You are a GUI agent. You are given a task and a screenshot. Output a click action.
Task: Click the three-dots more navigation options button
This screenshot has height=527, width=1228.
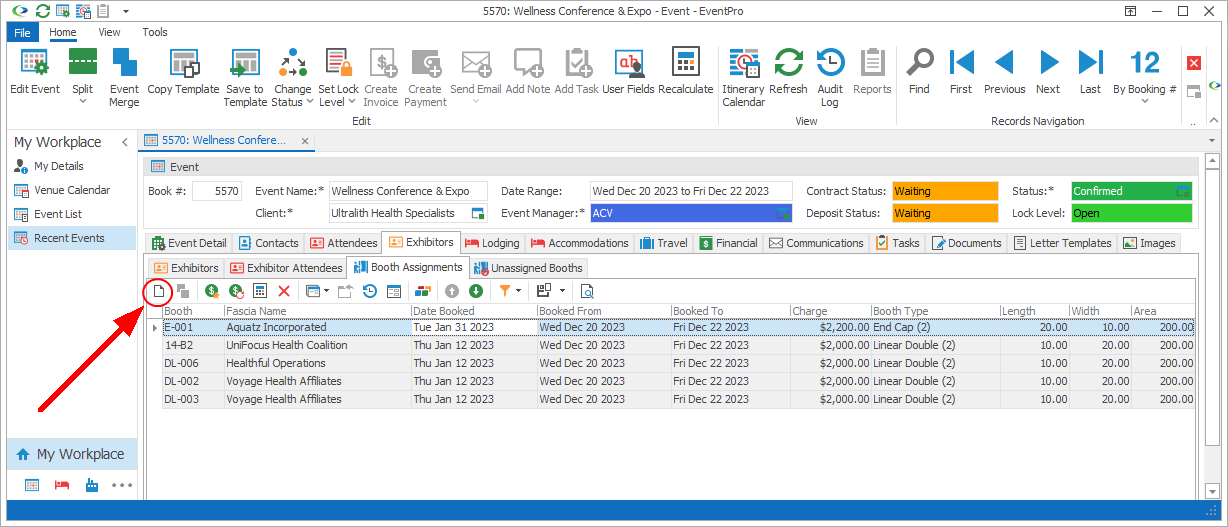pyautogui.click(x=122, y=486)
